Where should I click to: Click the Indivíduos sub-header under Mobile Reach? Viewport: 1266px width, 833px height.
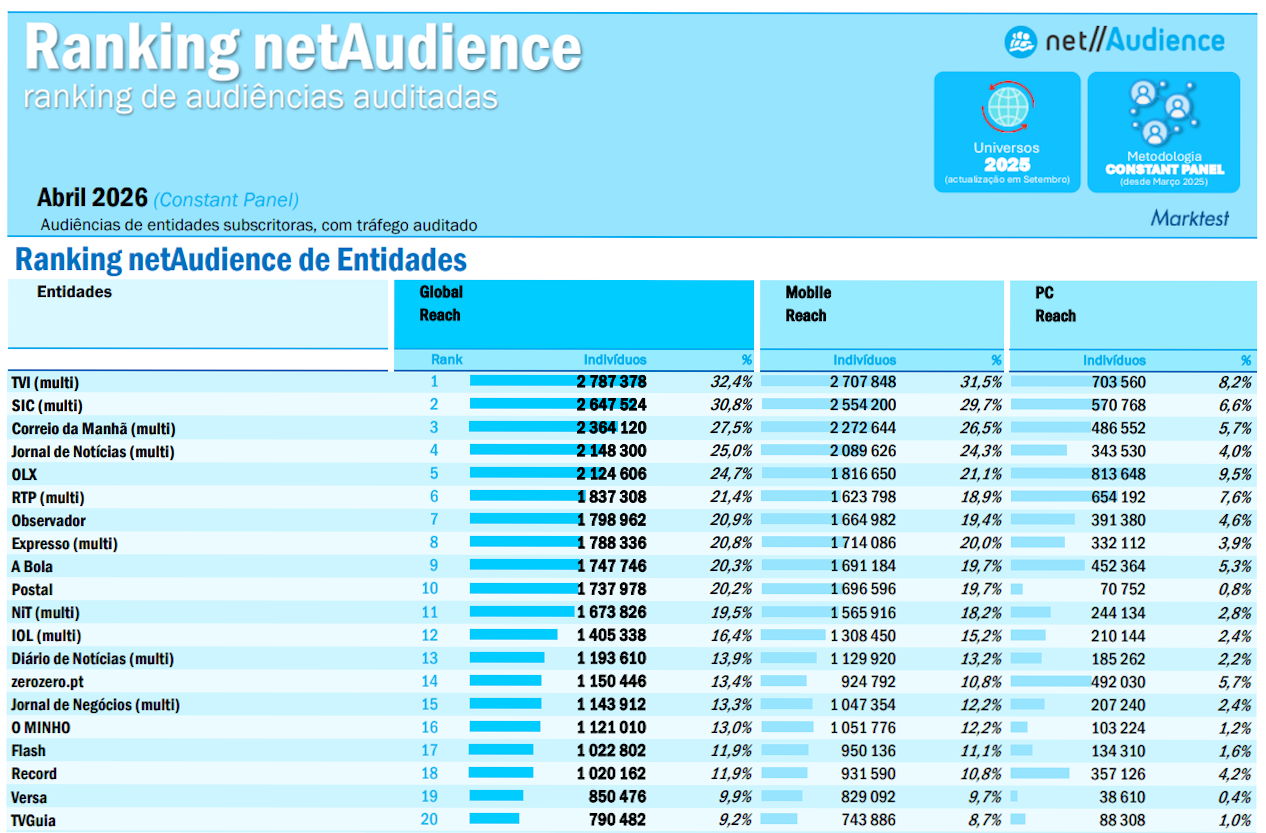865,360
